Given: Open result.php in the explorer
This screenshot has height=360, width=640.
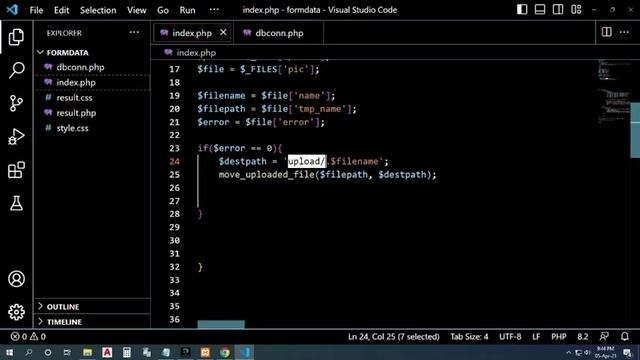Looking at the screenshot, I should tap(92, 113).
